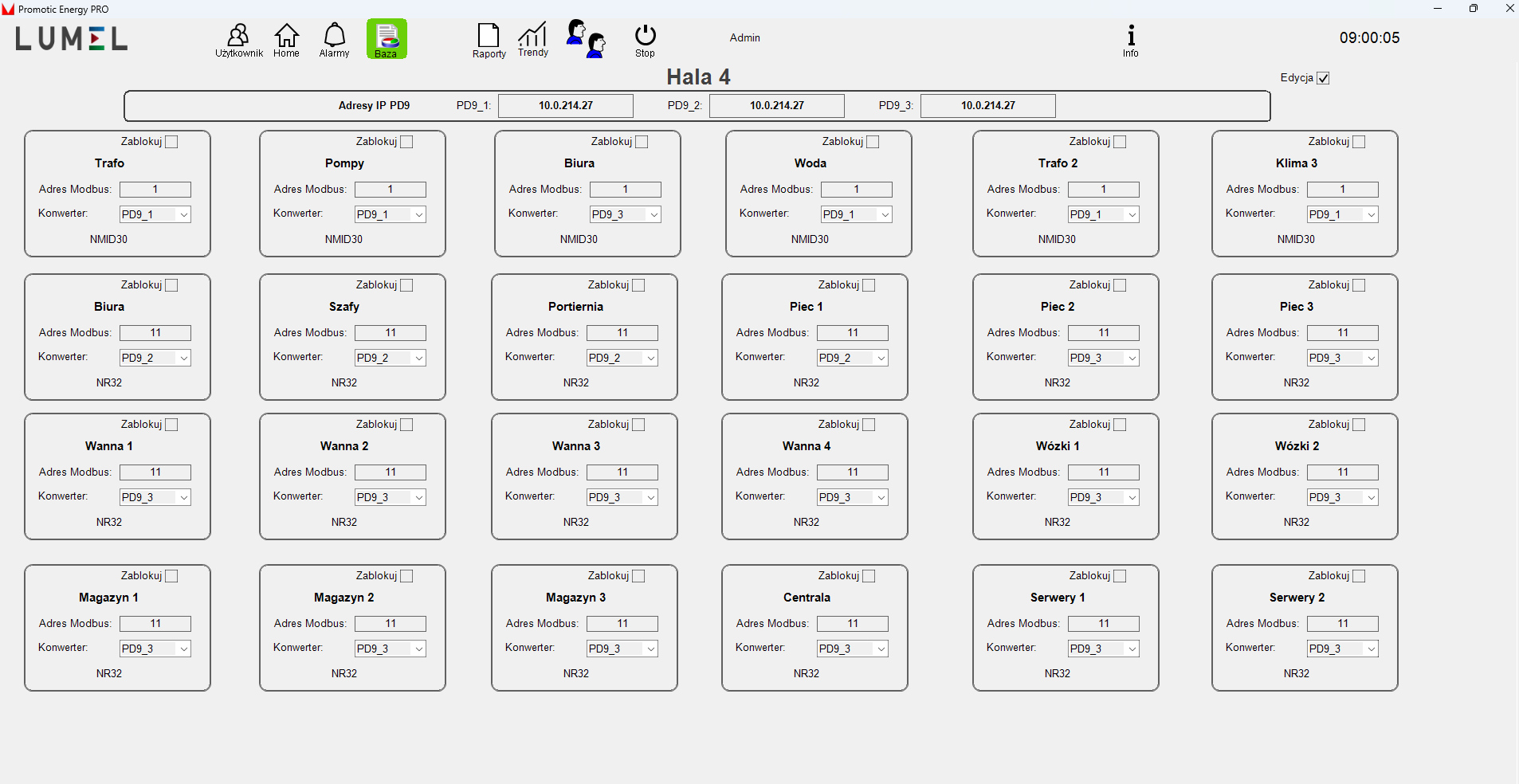Screen dimensions: 1519x784
Task: Check Zablokuj for the Klima 3 panel
Action: click(1359, 142)
